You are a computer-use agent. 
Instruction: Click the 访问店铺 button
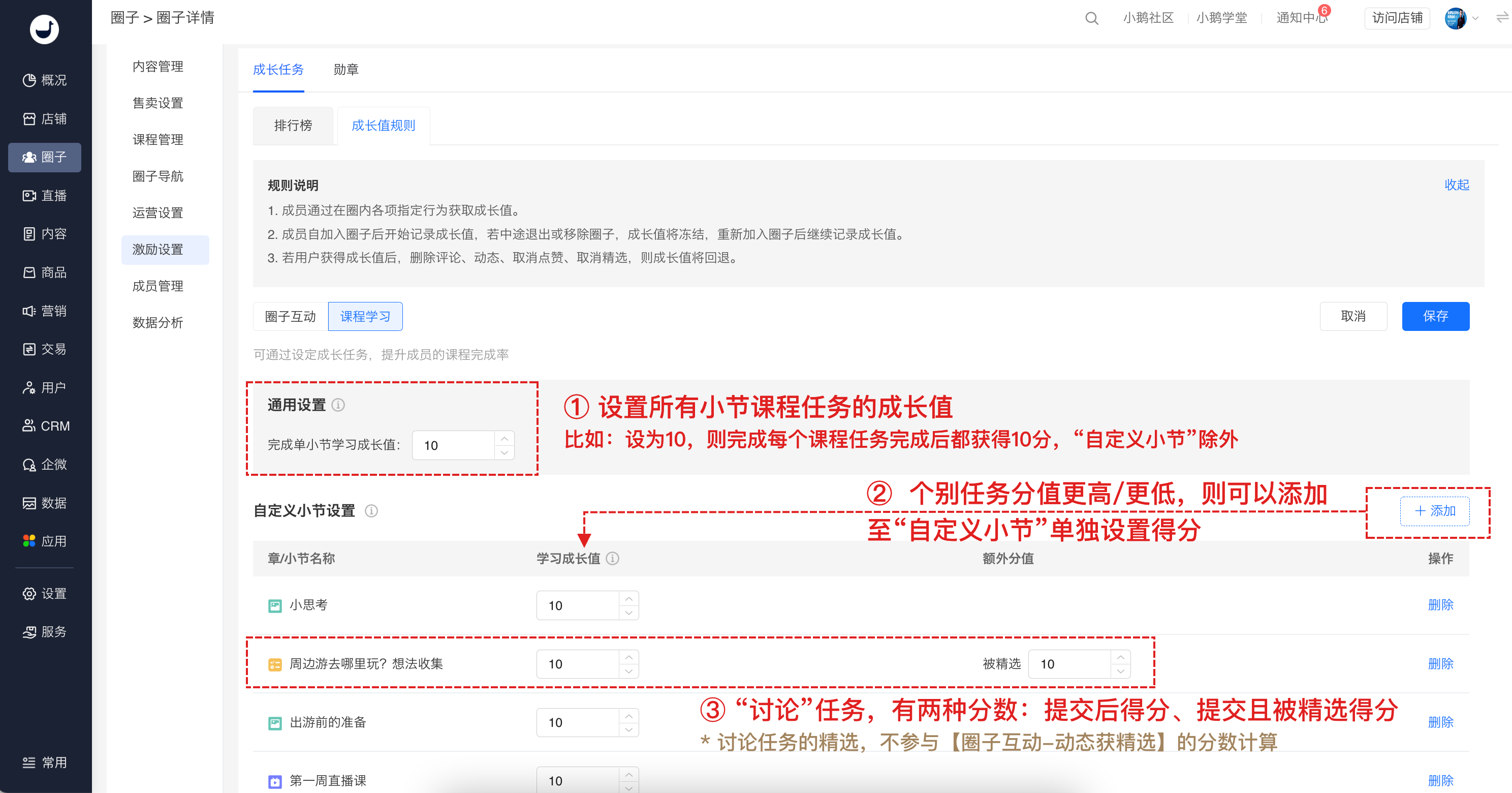click(x=1397, y=18)
